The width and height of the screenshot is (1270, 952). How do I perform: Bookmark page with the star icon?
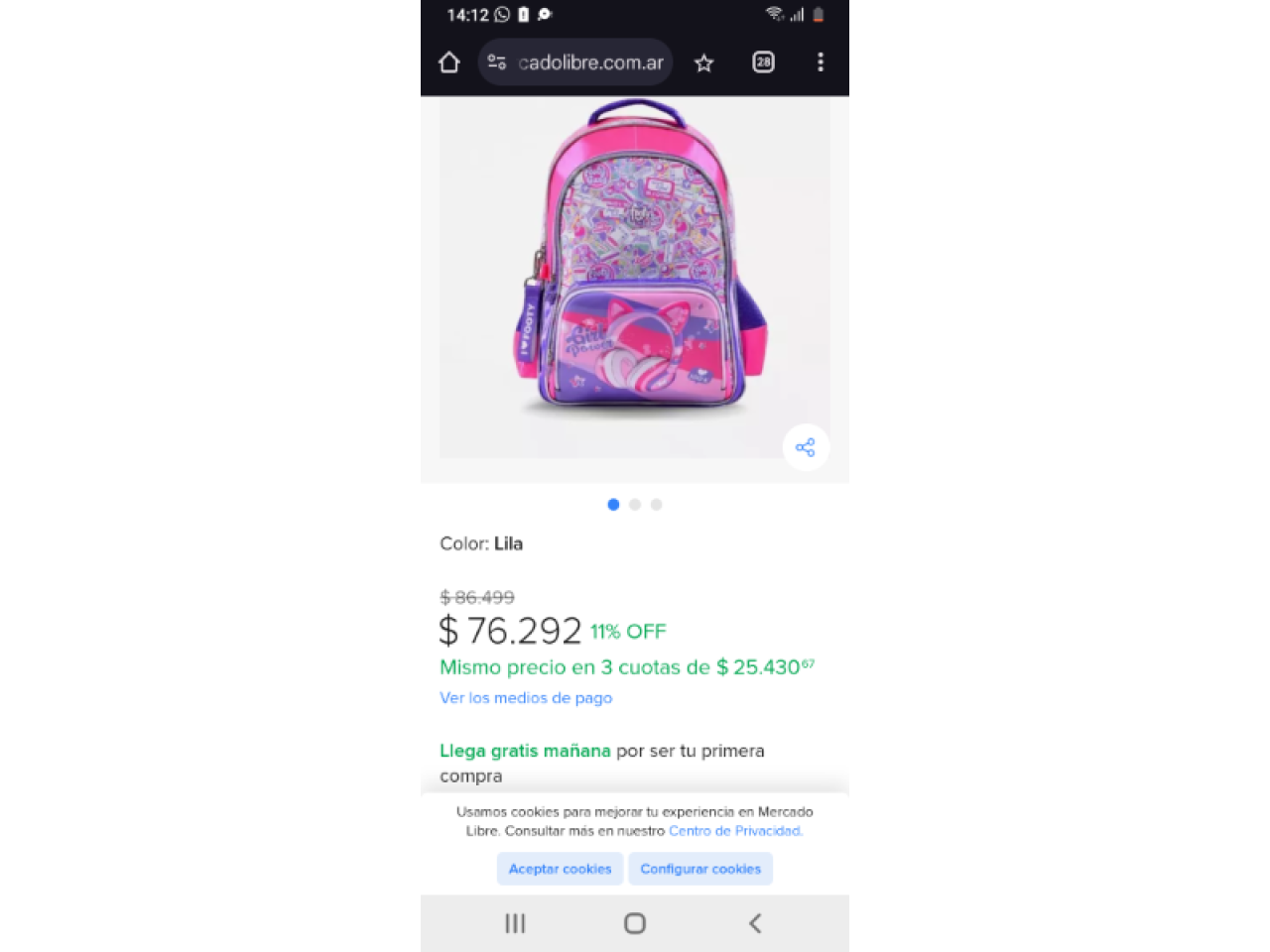pyautogui.click(x=704, y=62)
